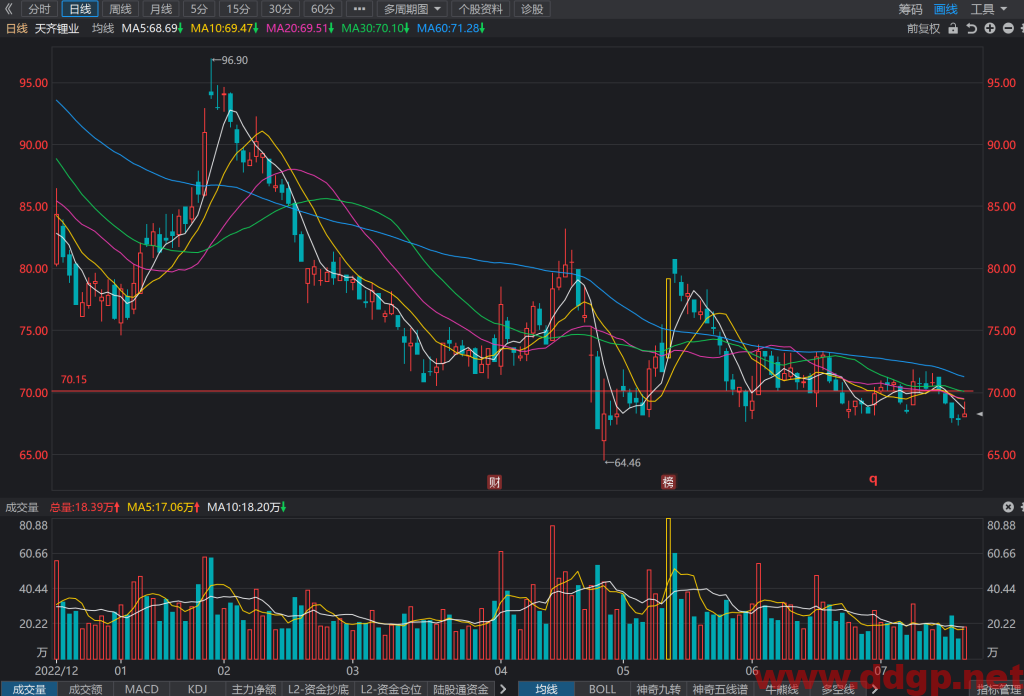Select the 牛熊线 indicator tab
Screen dimensions: 1024x696
pyautogui.click(x=782, y=689)
